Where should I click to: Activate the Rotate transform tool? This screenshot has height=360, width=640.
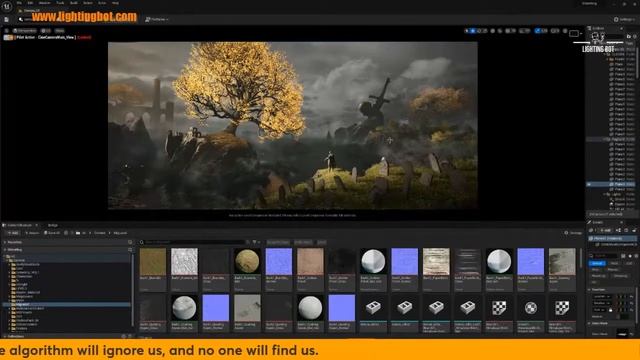click(479, 31)
